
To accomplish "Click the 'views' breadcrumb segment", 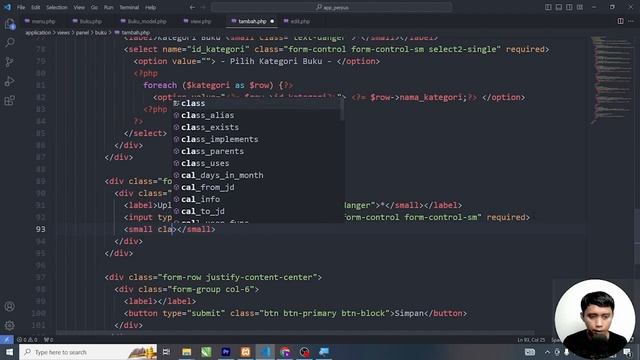I will pos(63,33).
